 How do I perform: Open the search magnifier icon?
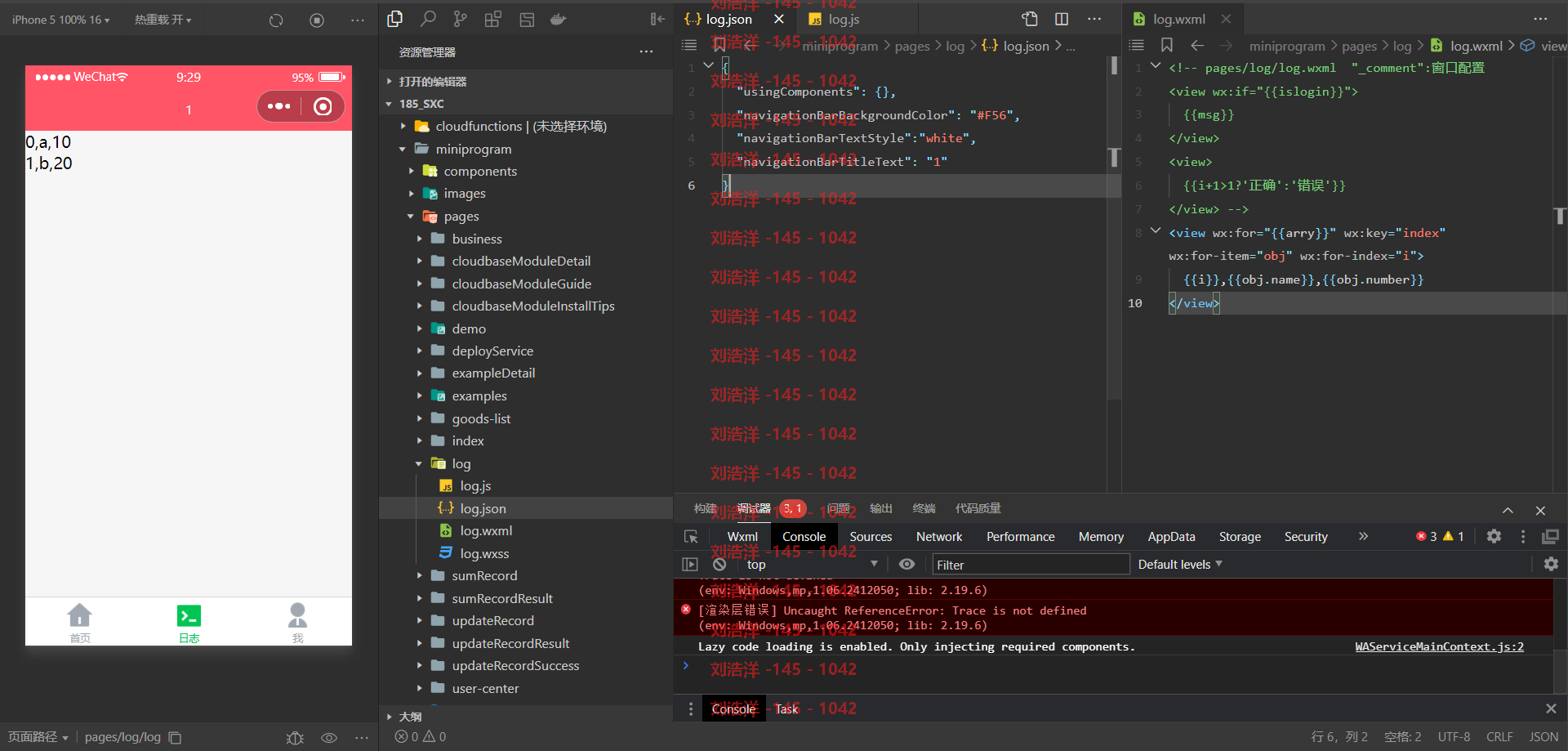(x=428, y=19)
